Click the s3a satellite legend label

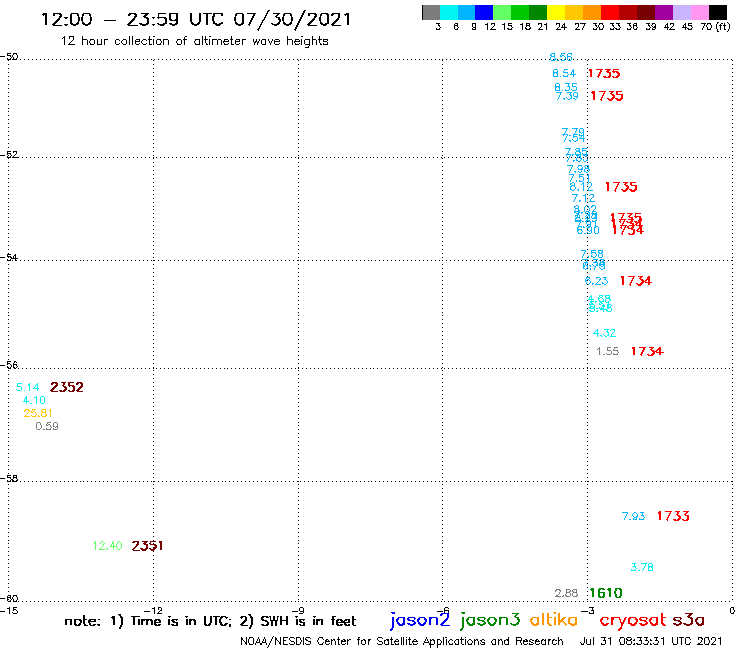point(689,620)
